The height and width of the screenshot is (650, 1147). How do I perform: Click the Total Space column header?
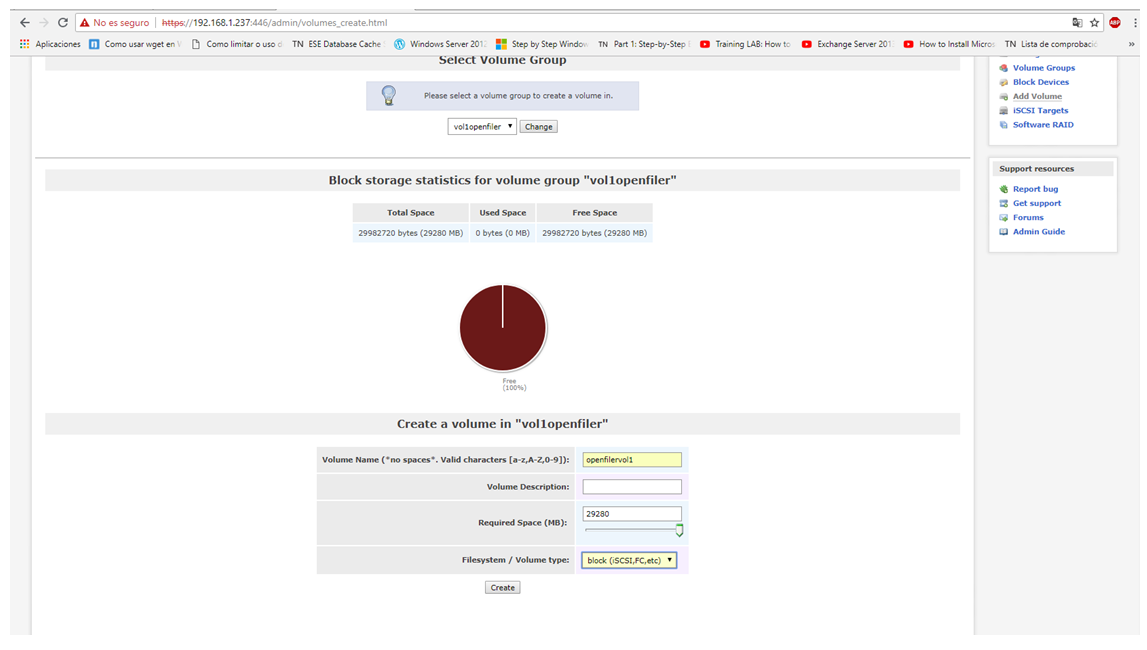pos(410,213)
